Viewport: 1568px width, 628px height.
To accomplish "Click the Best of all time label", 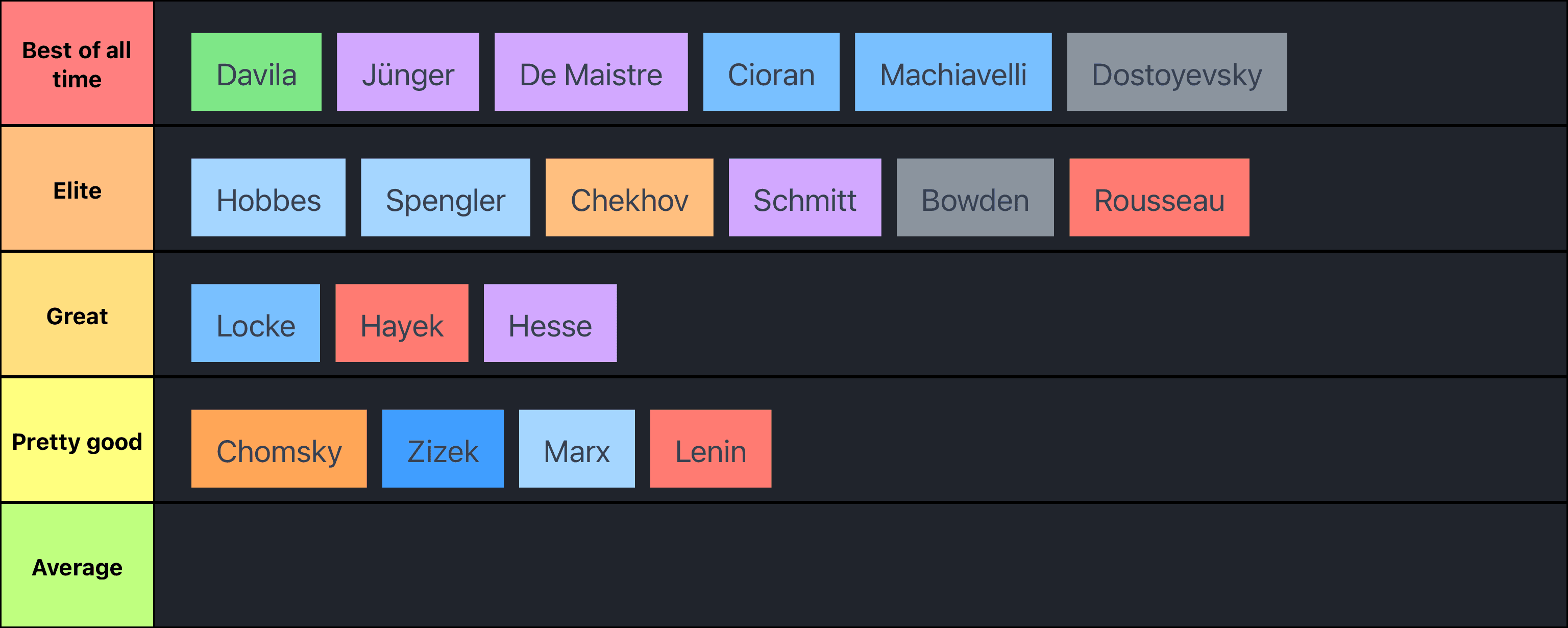I will pos(77,64).
